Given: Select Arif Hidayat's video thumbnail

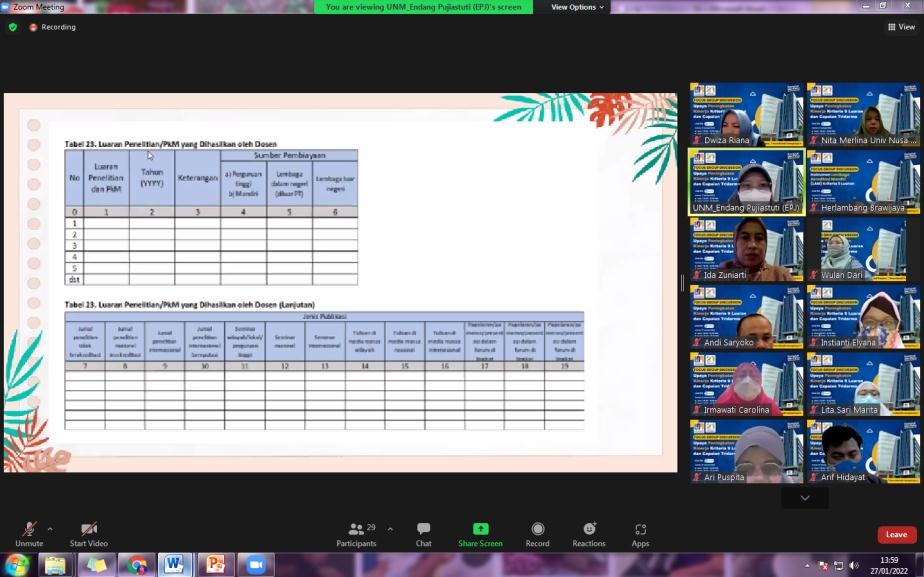Looking at the screenshot, I should click(x=863, y=452).
